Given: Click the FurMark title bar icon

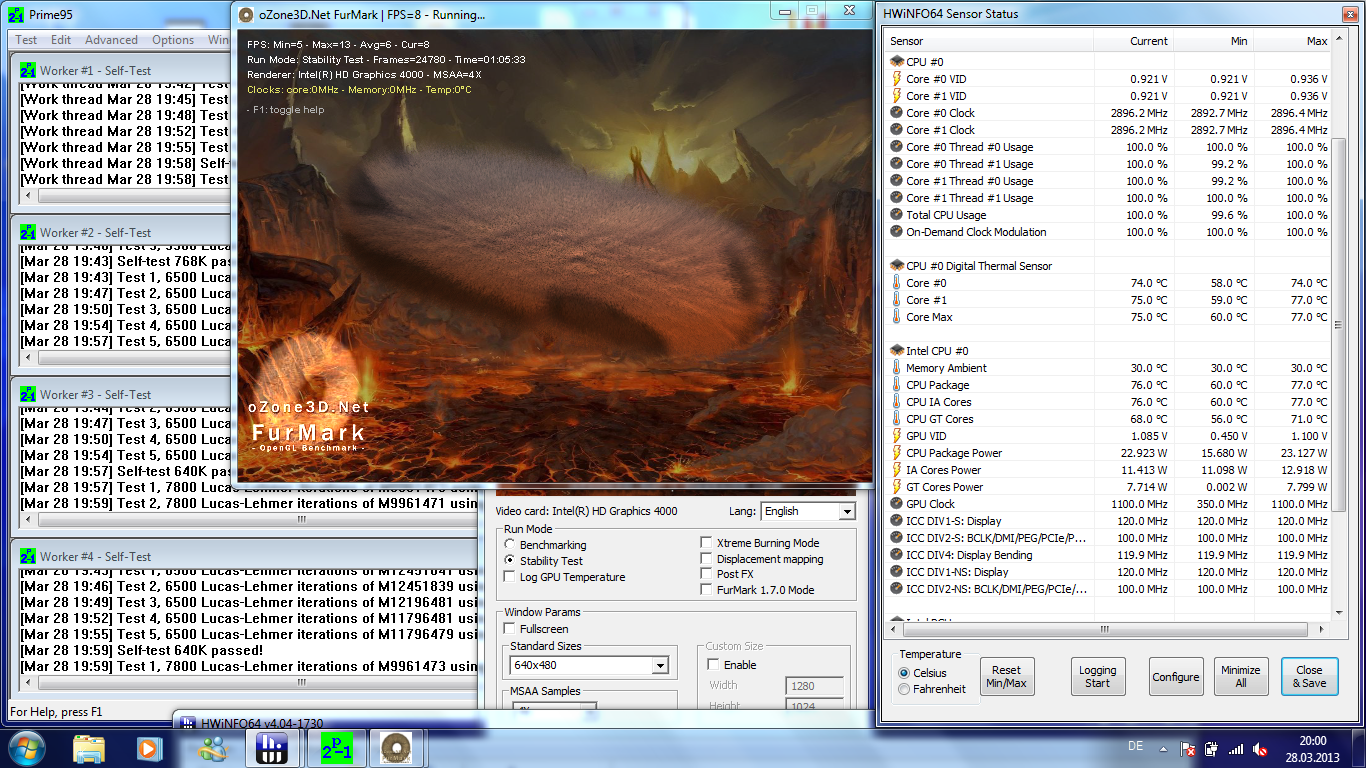Looking at the screenshot, I should (x=247, y=15).
